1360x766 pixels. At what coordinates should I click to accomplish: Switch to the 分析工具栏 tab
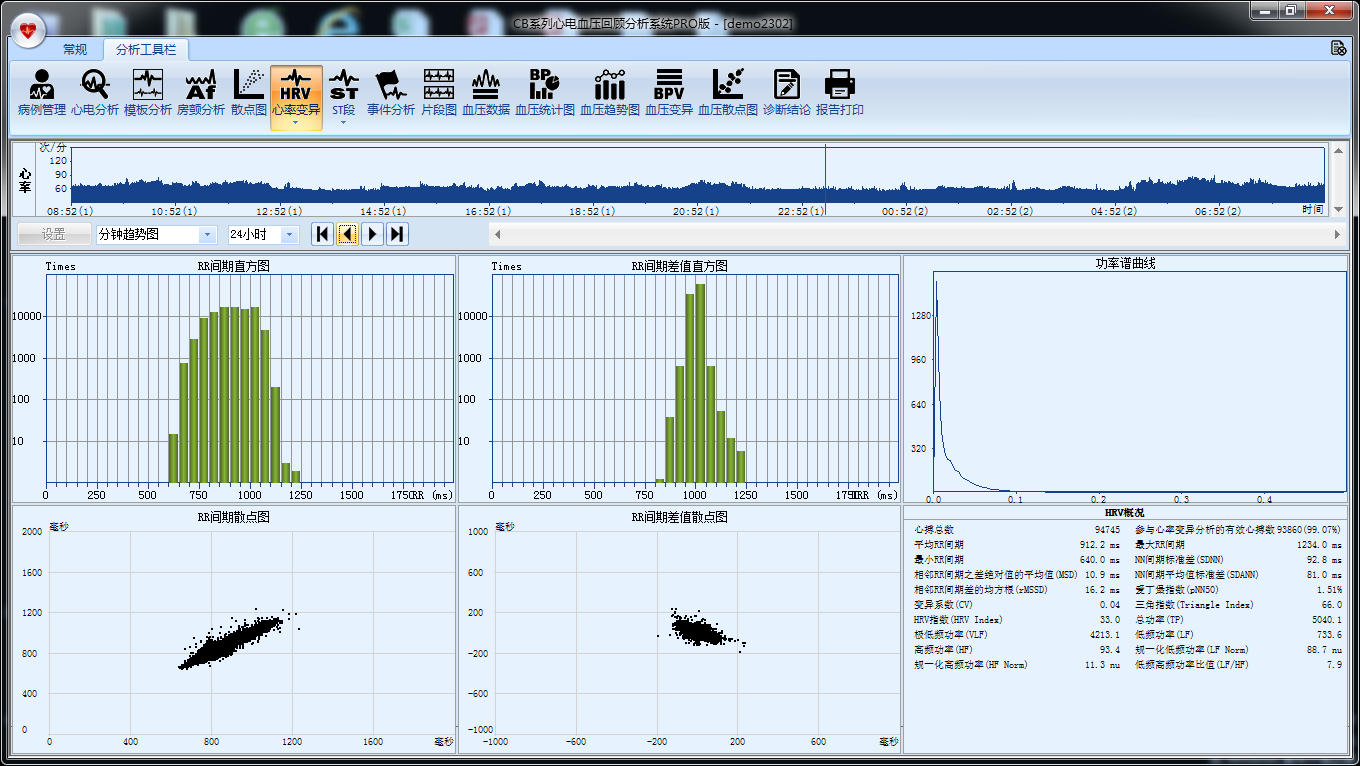[145, 49]
